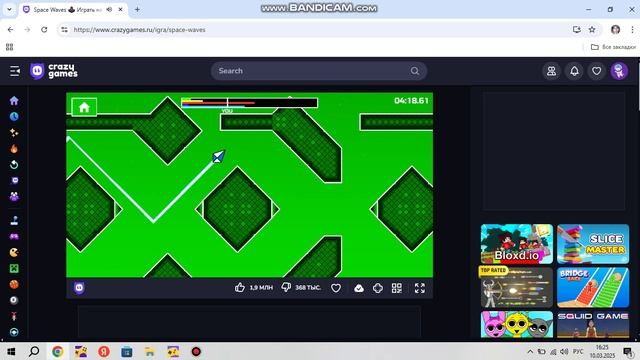Click the CrazyGames logo
The width and height of the screenshot is (640, 360).
point(54,71)
